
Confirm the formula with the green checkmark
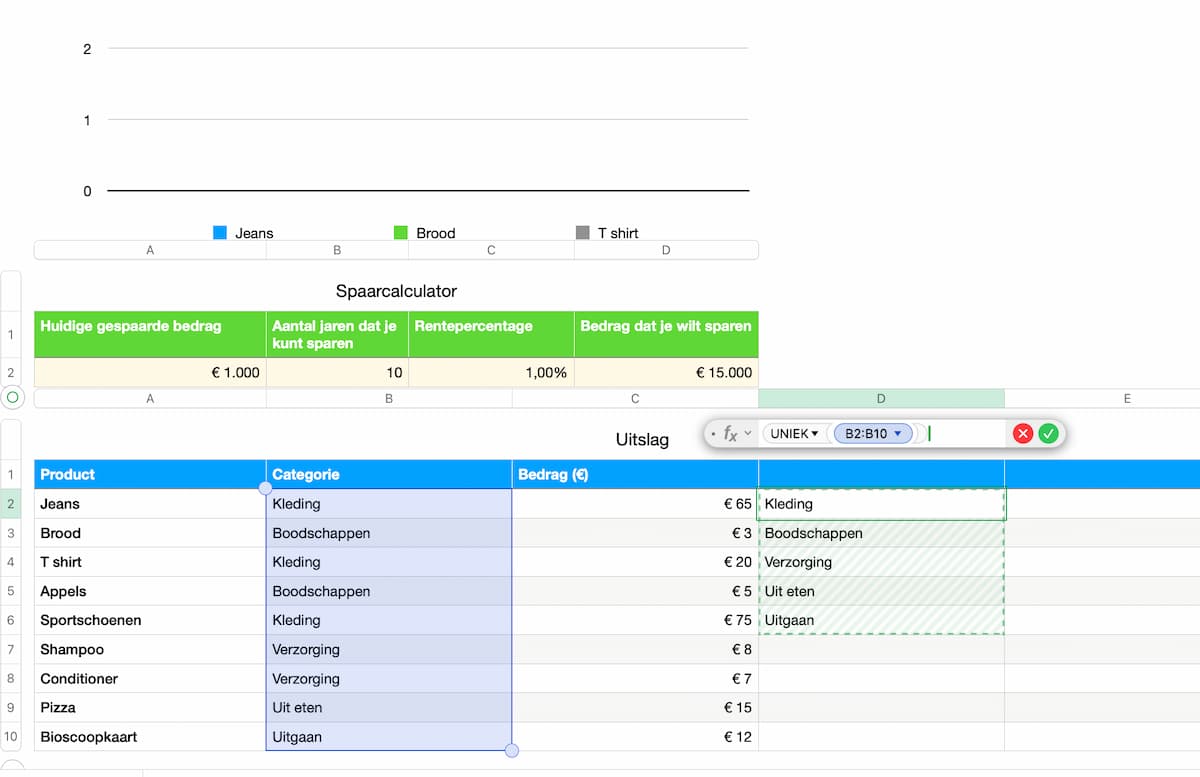point(1048,433)
